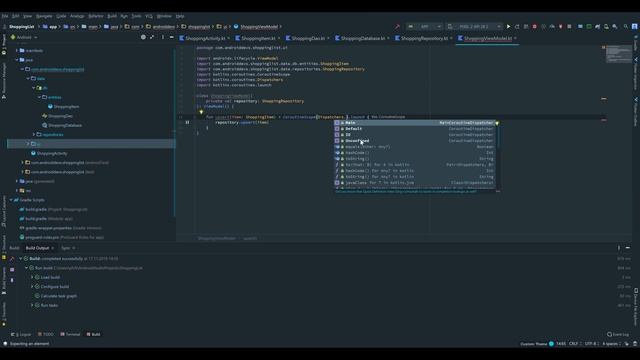This screenshot has width=640, height=360.
Task: Open the Event Log in the status bar
Action: pos(618,334)
